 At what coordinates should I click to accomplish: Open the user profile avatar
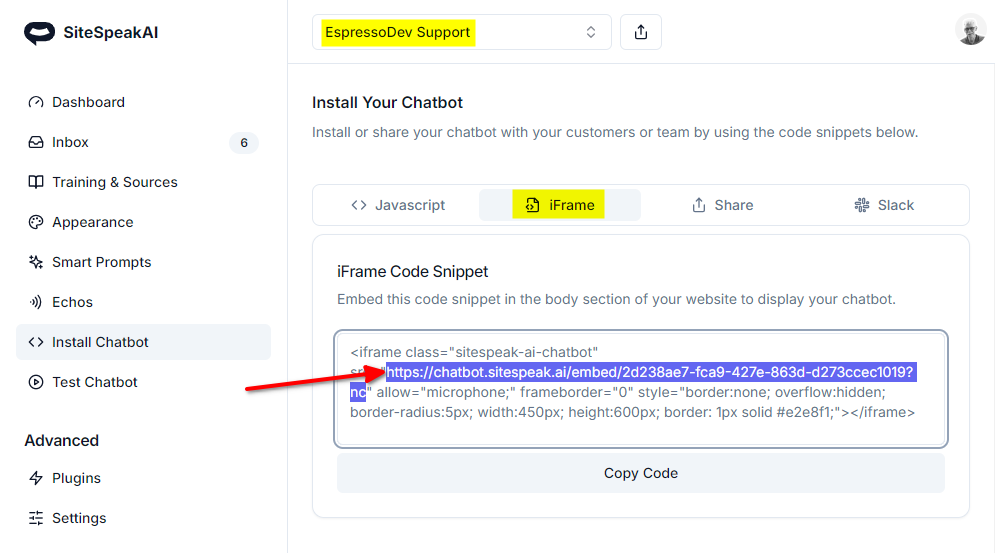click(x=970, y=30)
